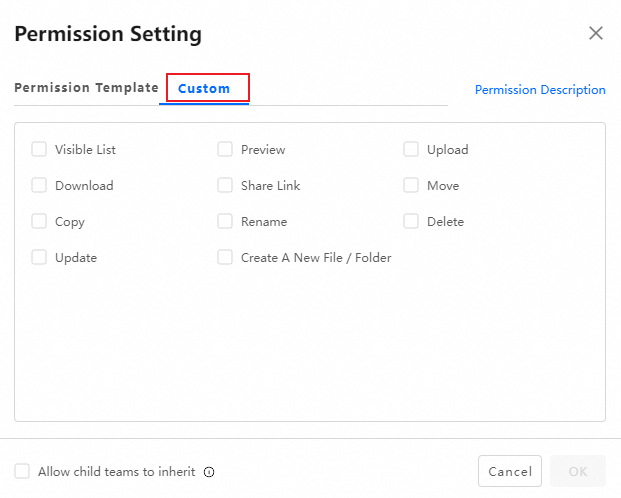Open the Permission Description link
The height and width of the screenshot is (498, 621).
540,90
